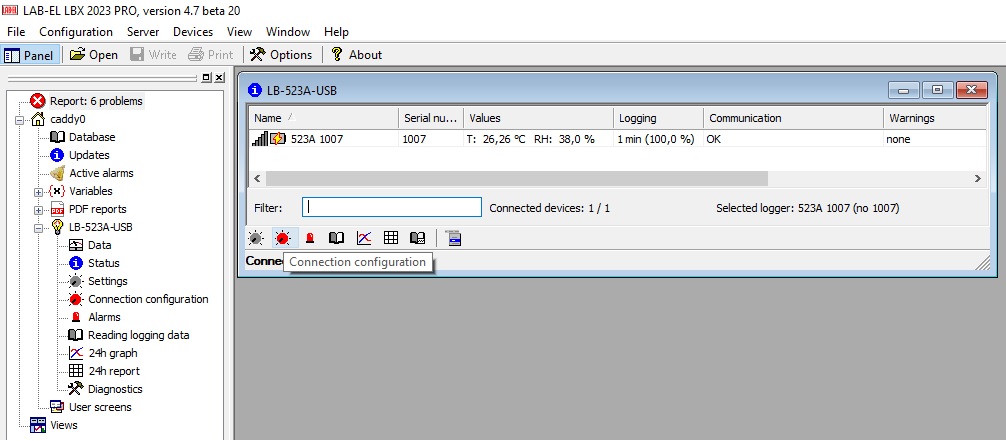This screenshot has width=1006, height=441.
Task: Click the horizontal scrollbar thumb in device list
Action: click(516, 178)
